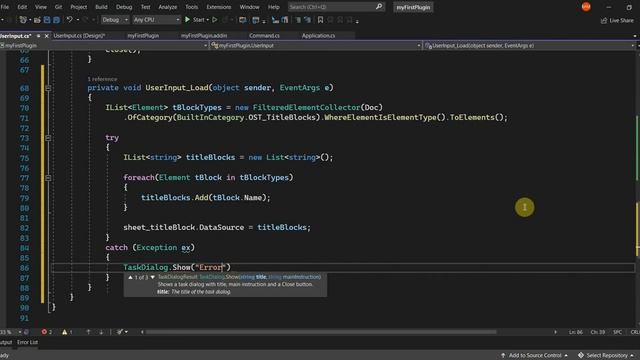The width and height of the screenshot is (640, 360).
Task: Show next overload in signature tooltip
Action: [x=153, y=278]
